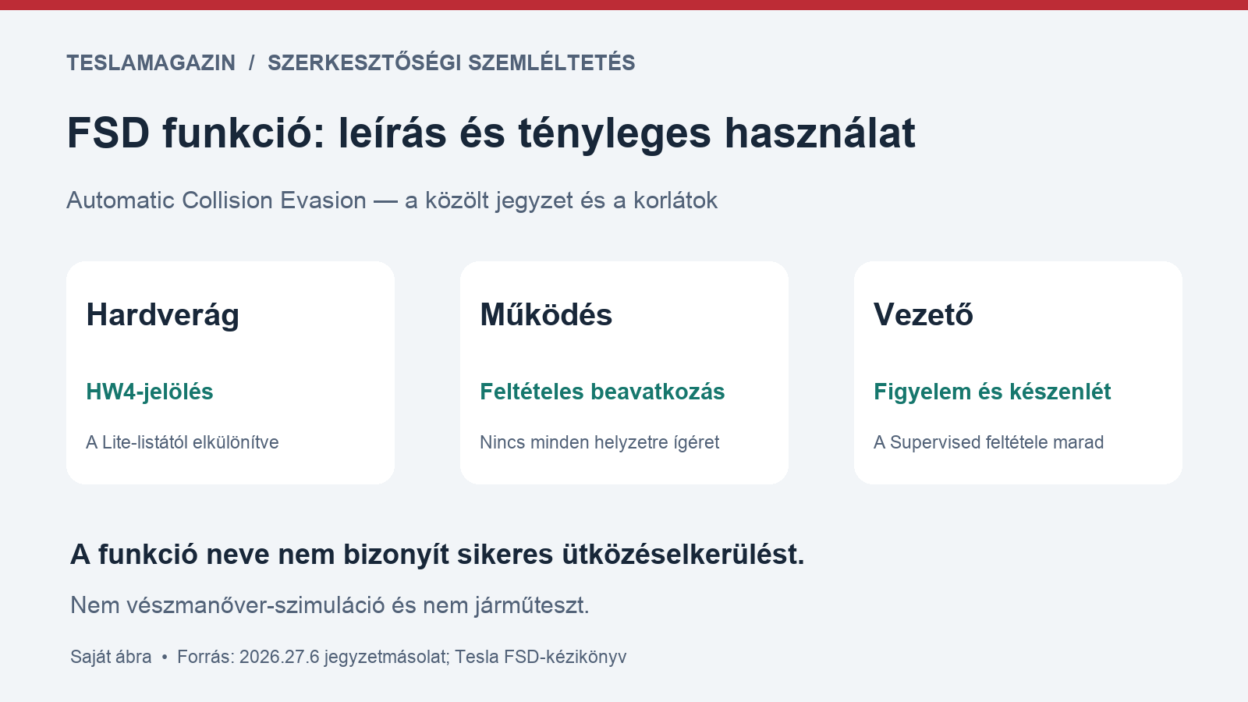This screenshot has height=702, width=1248.
Task: Click 'A Supervised feltétele marad' text
Action: [x=989, y=442]
